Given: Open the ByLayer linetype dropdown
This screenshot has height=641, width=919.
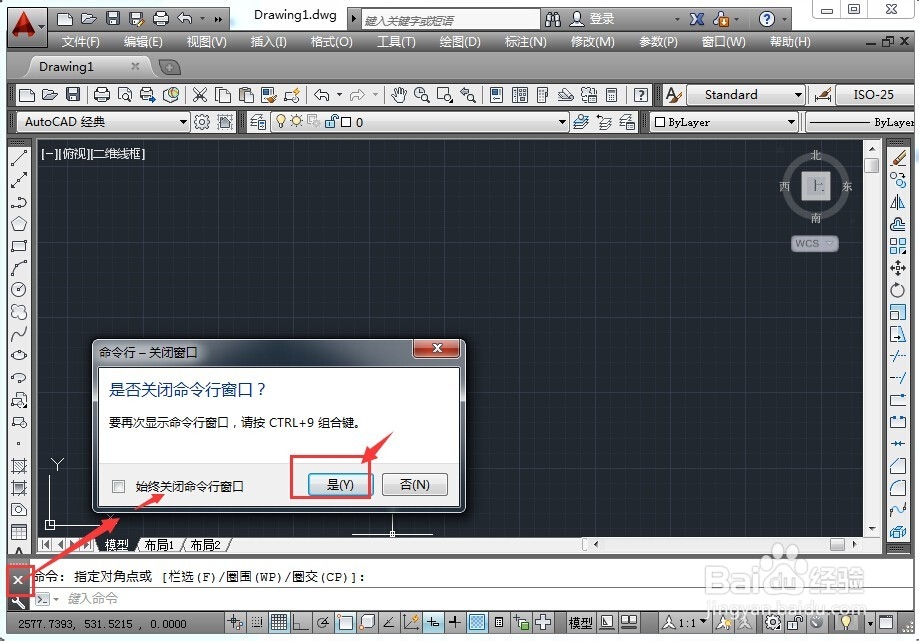Looking at the screenshot, I should coord(860,122).
